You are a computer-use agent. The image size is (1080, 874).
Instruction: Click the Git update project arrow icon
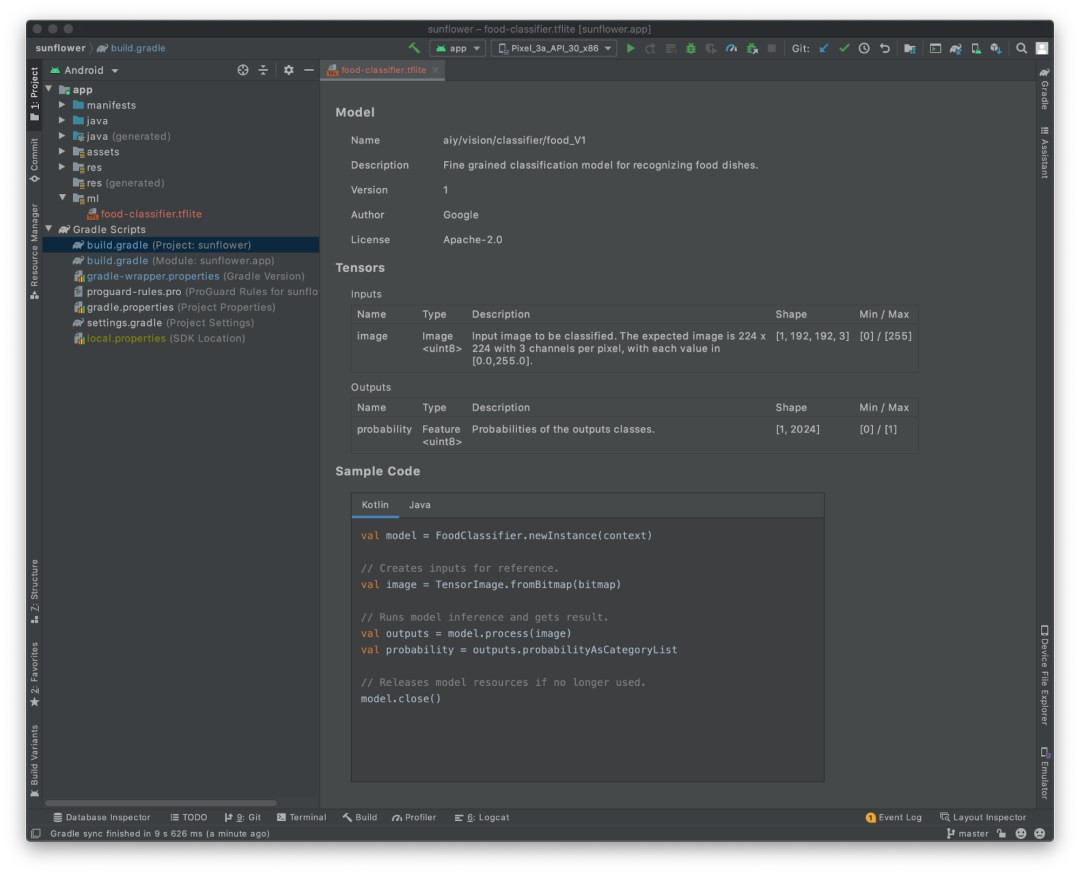tap(824, 48)
